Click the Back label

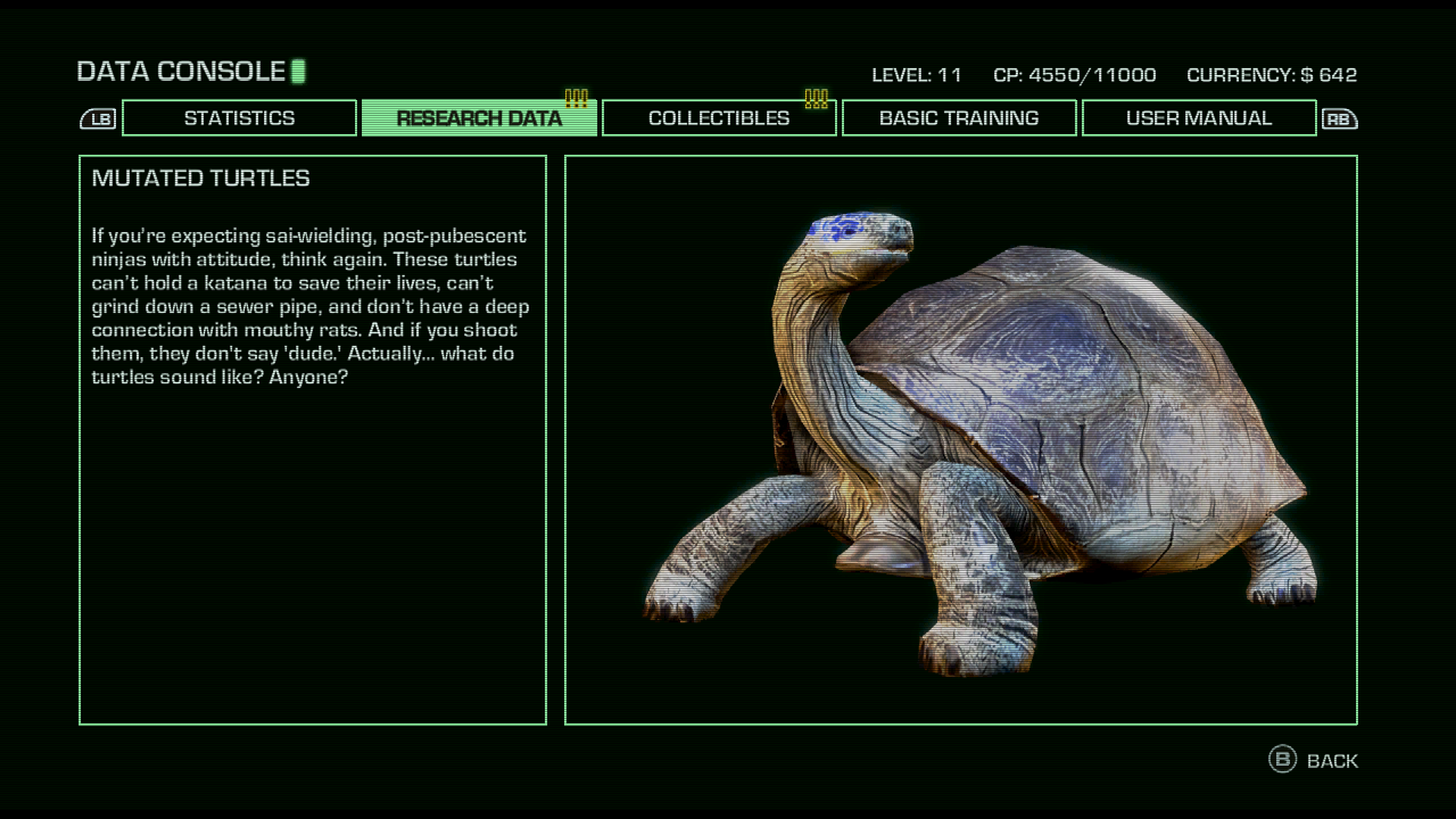click(1332, 761)
